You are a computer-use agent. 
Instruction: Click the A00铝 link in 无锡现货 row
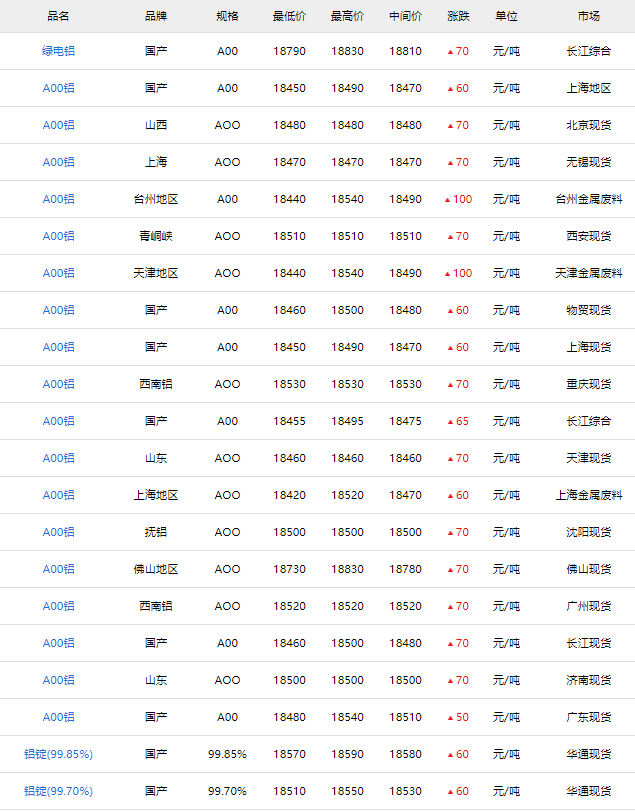point(58,162)
